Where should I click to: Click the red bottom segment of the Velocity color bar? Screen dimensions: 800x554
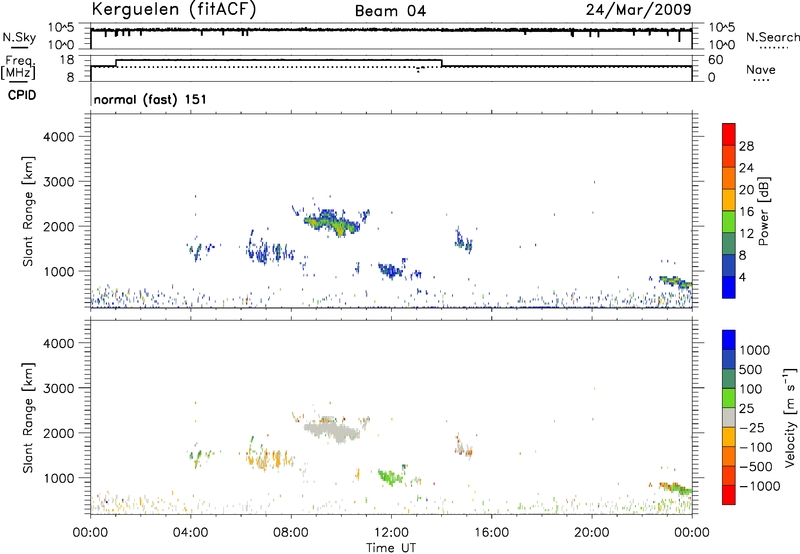click(729, 495)
